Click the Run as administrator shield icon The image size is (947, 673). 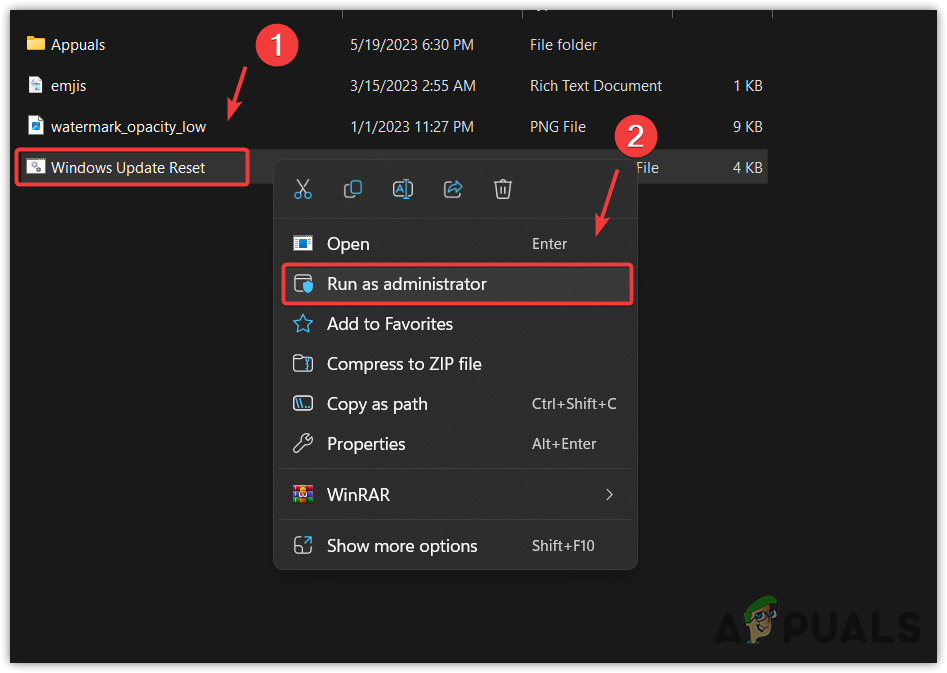pyautogui.click(x=303, y=284)
